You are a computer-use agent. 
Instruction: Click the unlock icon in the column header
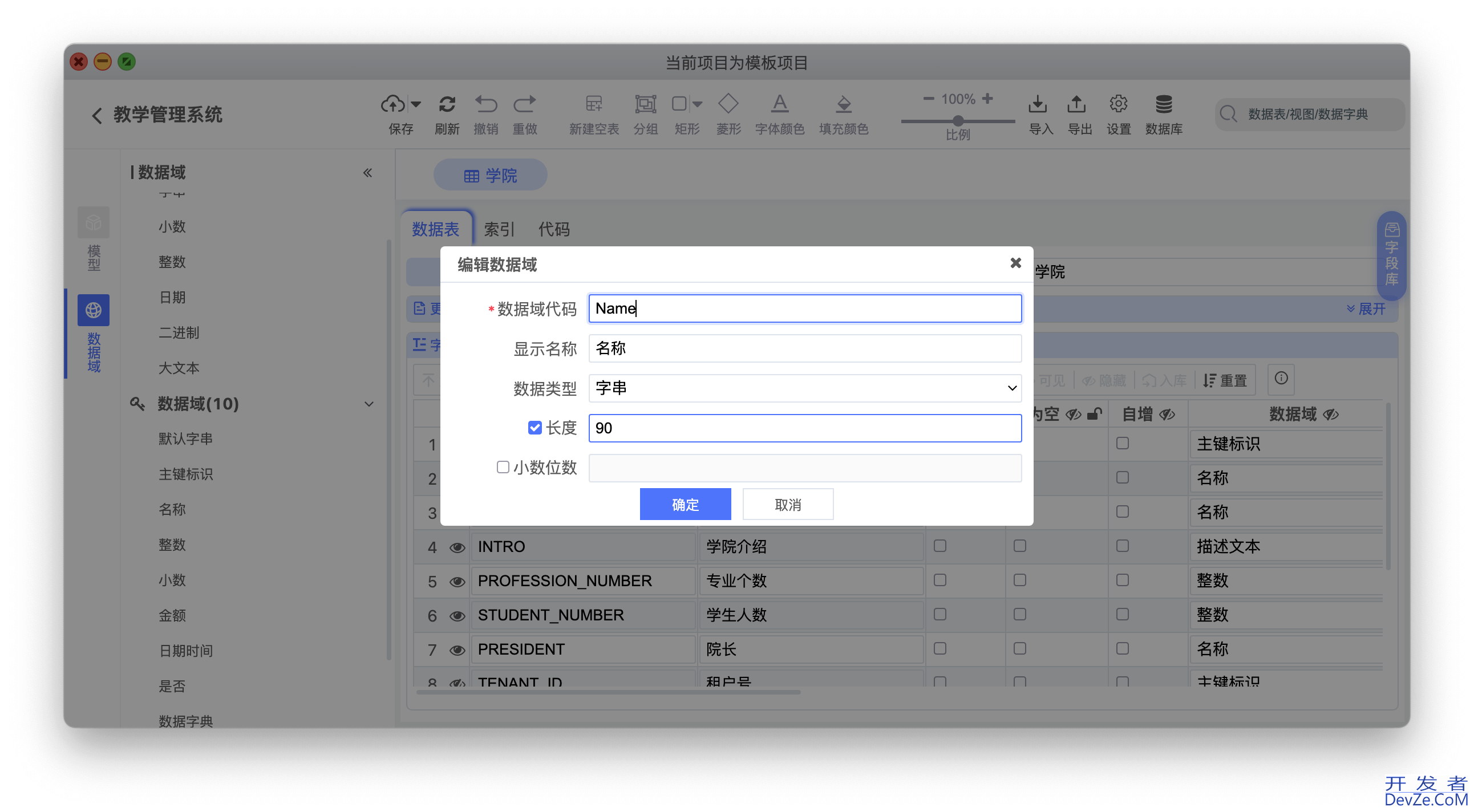click(x=1094, y=414)
